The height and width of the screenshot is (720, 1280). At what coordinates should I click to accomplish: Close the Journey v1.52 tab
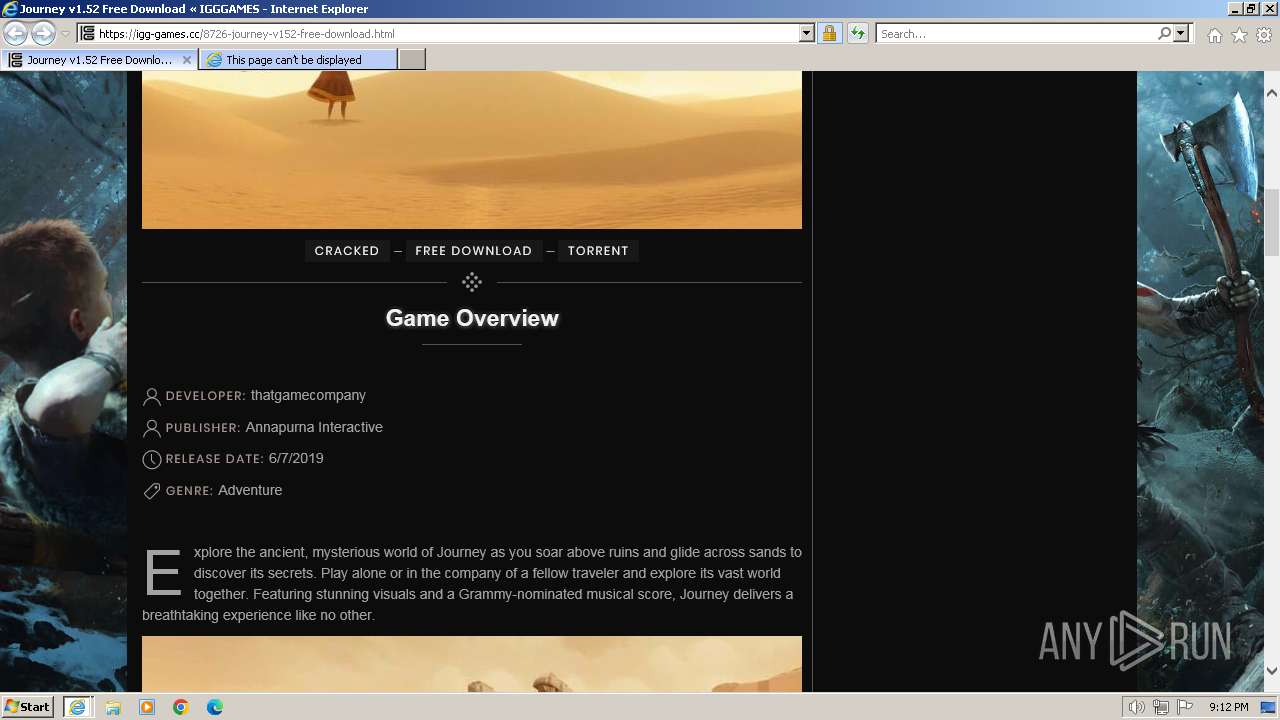click(187, 60)
